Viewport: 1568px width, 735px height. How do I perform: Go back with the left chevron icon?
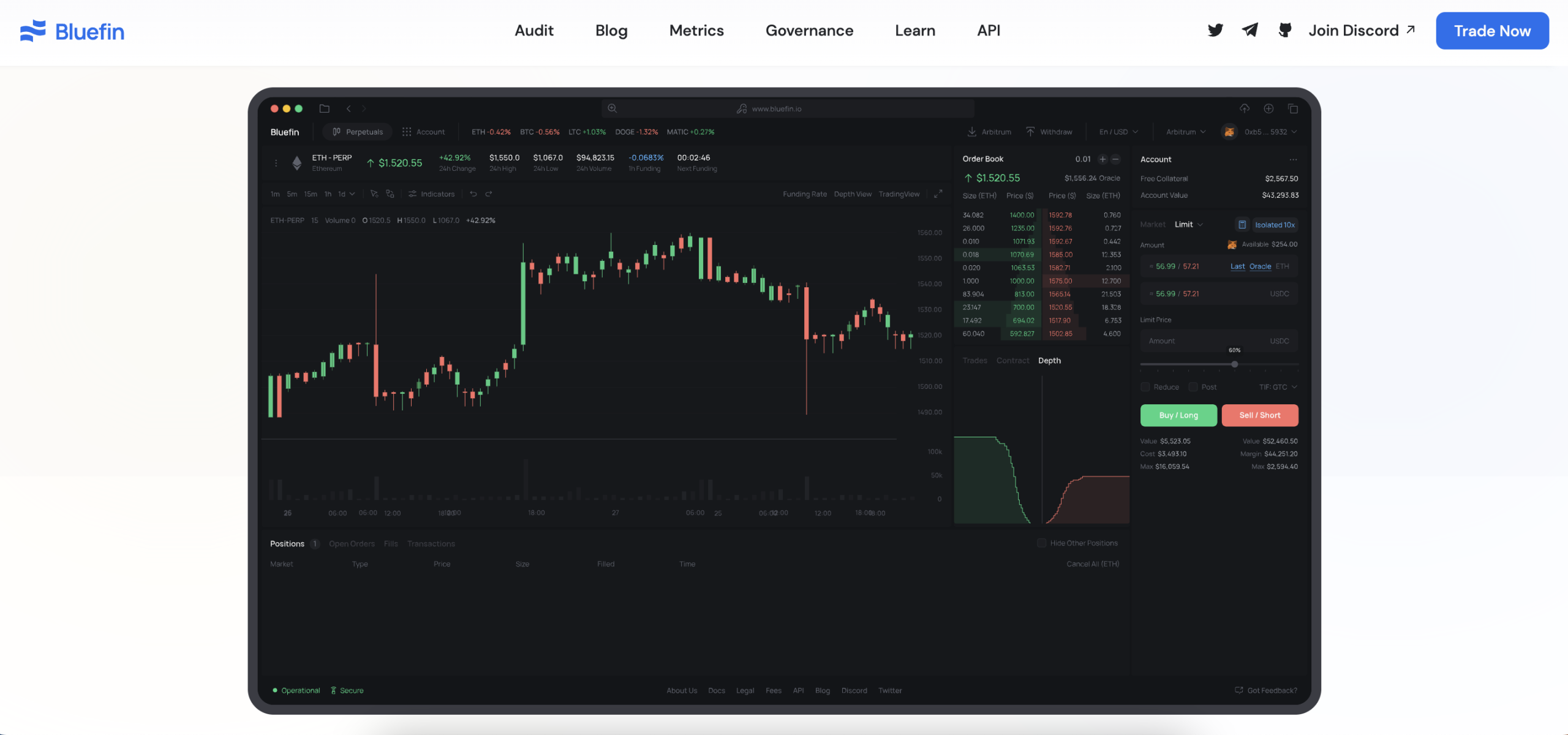[x=349, y=108]
